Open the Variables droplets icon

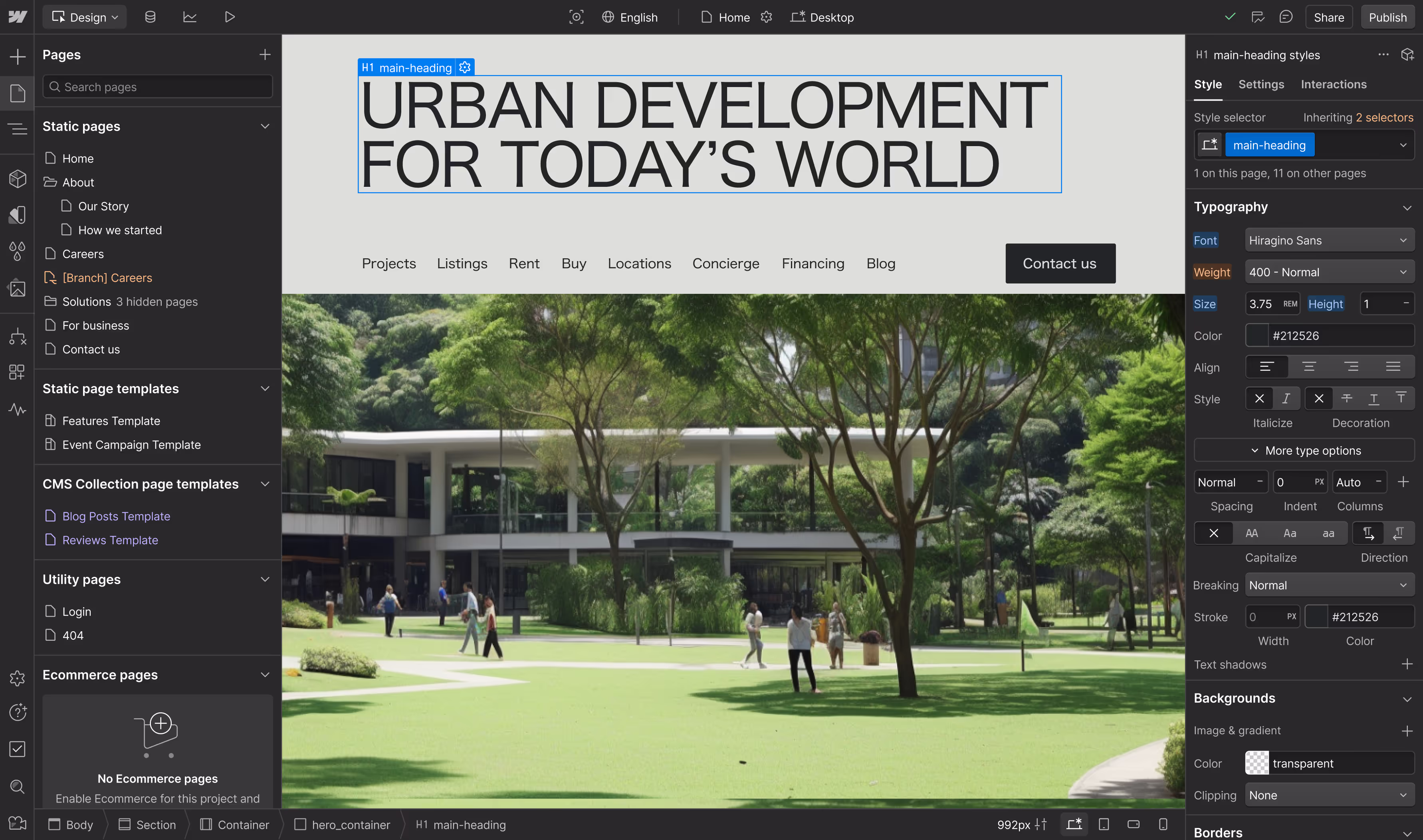[x=18, y=251]
